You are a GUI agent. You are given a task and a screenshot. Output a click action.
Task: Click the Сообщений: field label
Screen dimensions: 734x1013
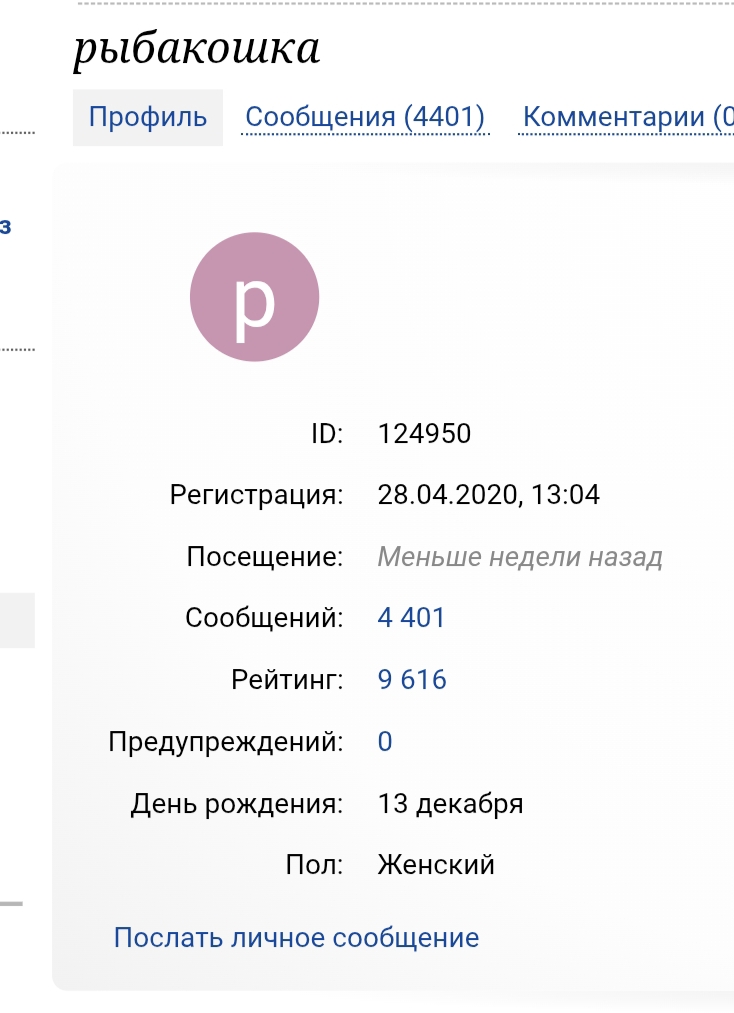coord(264,618)
